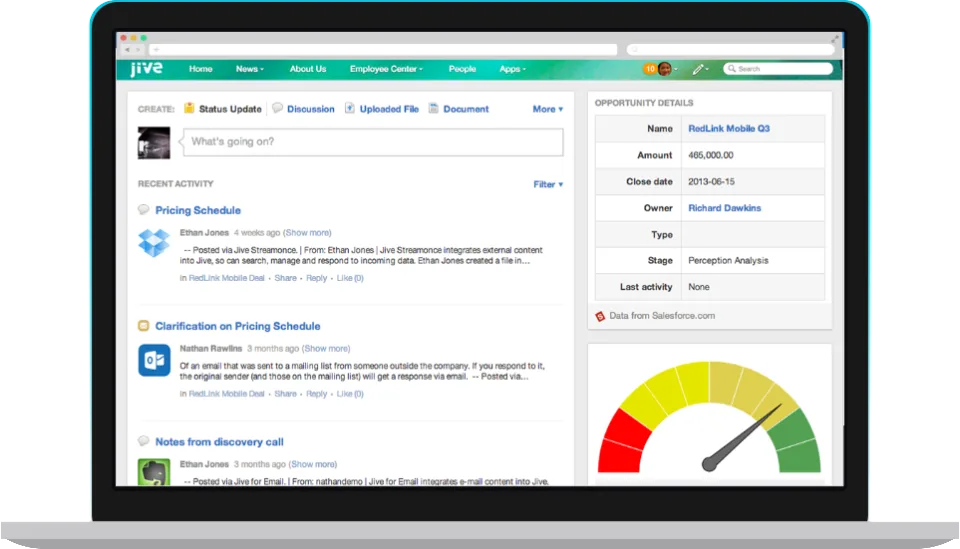Click the Evernote elephant icon
Image resolution: width=960 pixels, height=549 pixels.
point(154,472)
